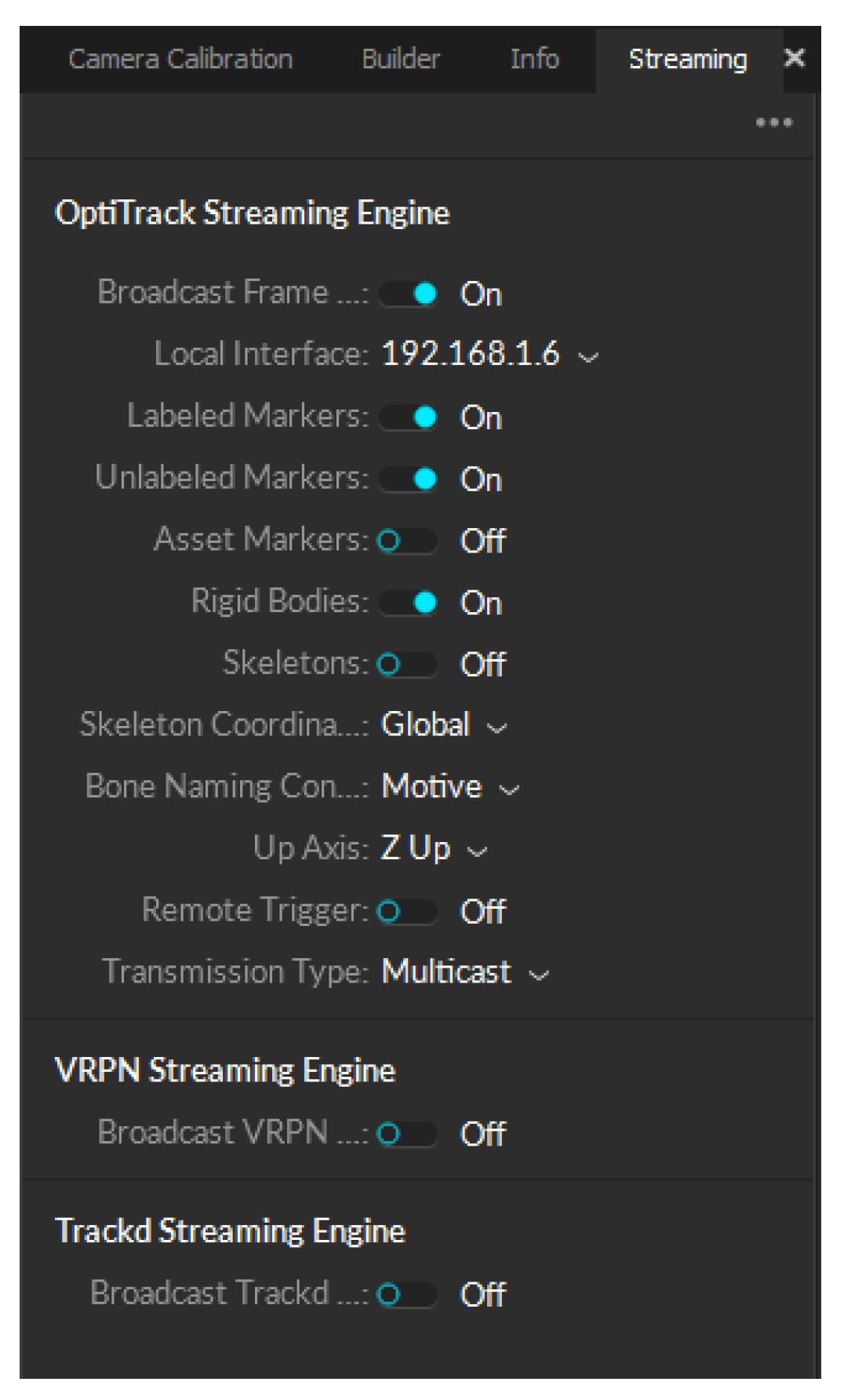Enable the Asset Markers toggle
This screenshot has height=1400, width=844.
[407, 541]
